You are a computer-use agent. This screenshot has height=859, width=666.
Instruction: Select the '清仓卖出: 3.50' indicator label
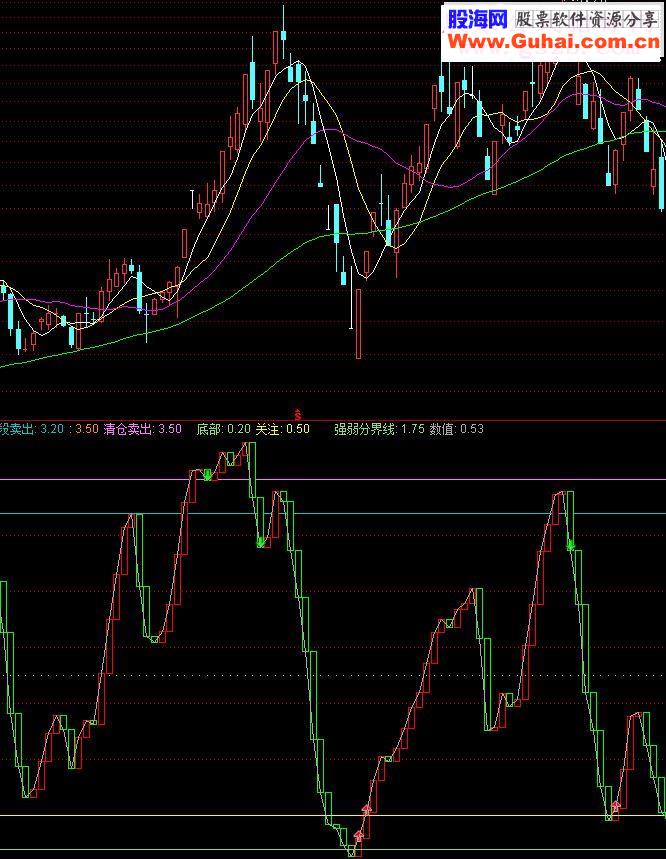pos(142,429)
